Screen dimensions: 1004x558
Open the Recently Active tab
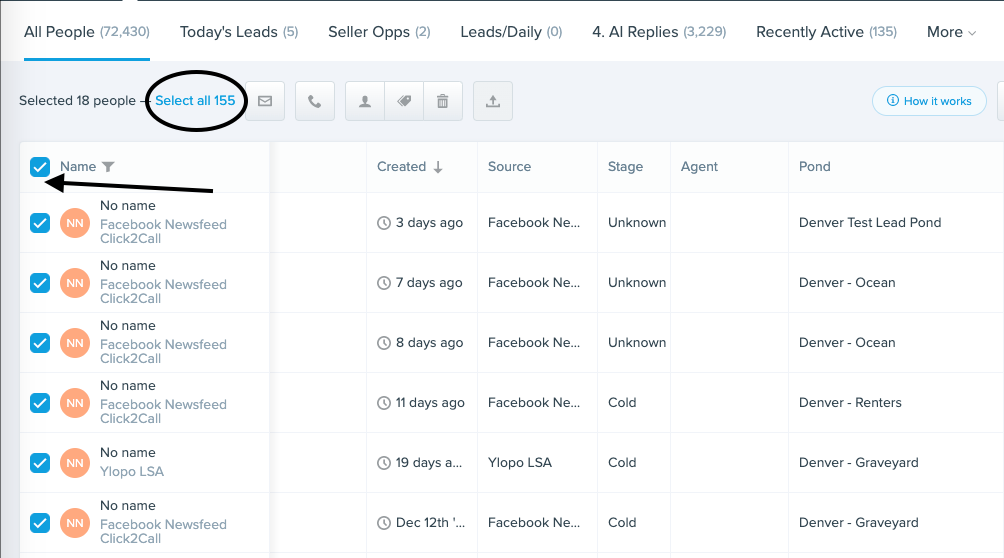tap(826, 32)
